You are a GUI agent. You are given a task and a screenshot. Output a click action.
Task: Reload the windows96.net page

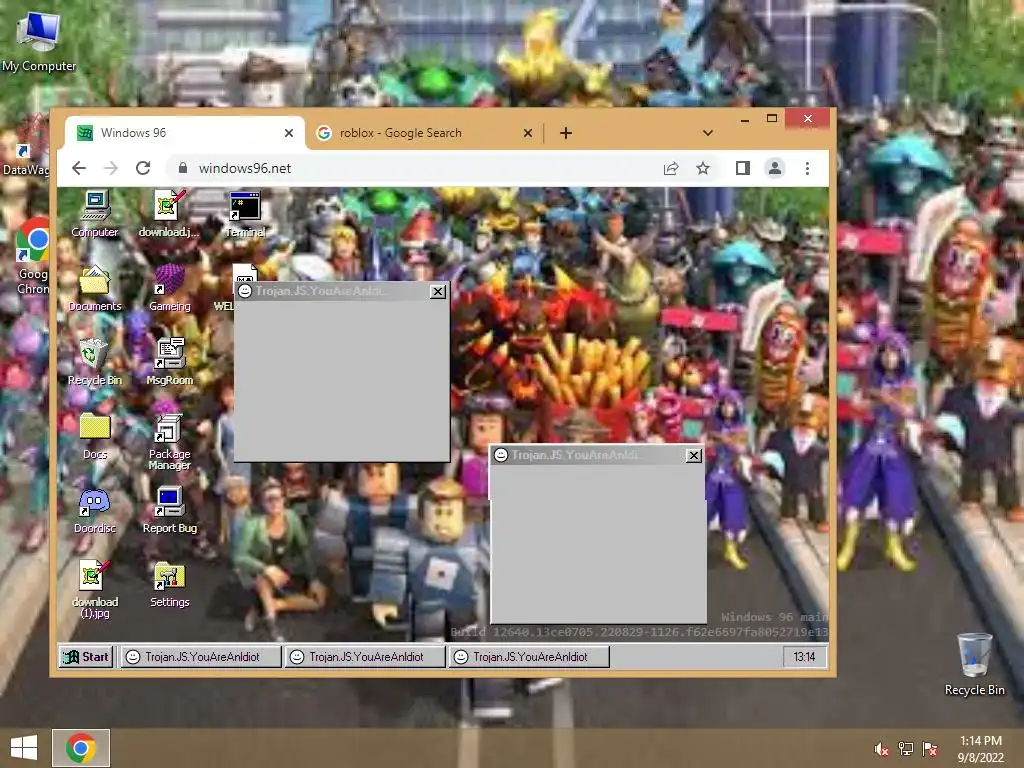(x=143, y=168)
